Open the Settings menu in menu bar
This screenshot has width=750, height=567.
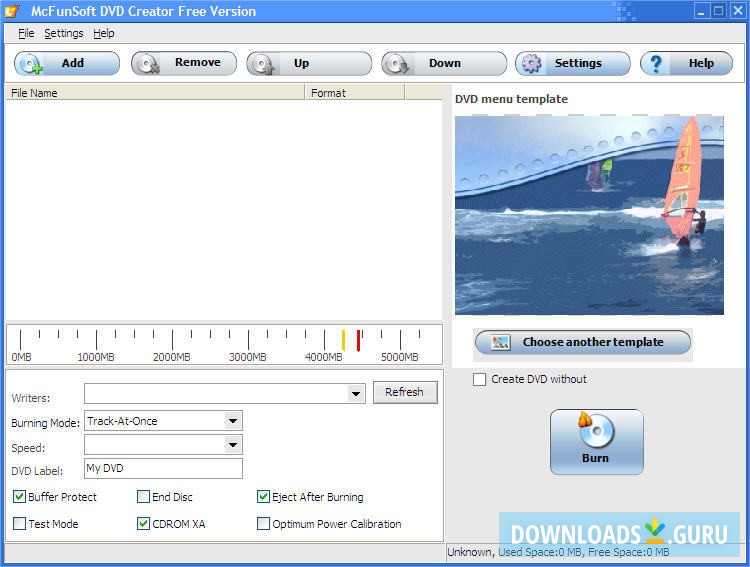pyautogui.click(x=64, y=33)
